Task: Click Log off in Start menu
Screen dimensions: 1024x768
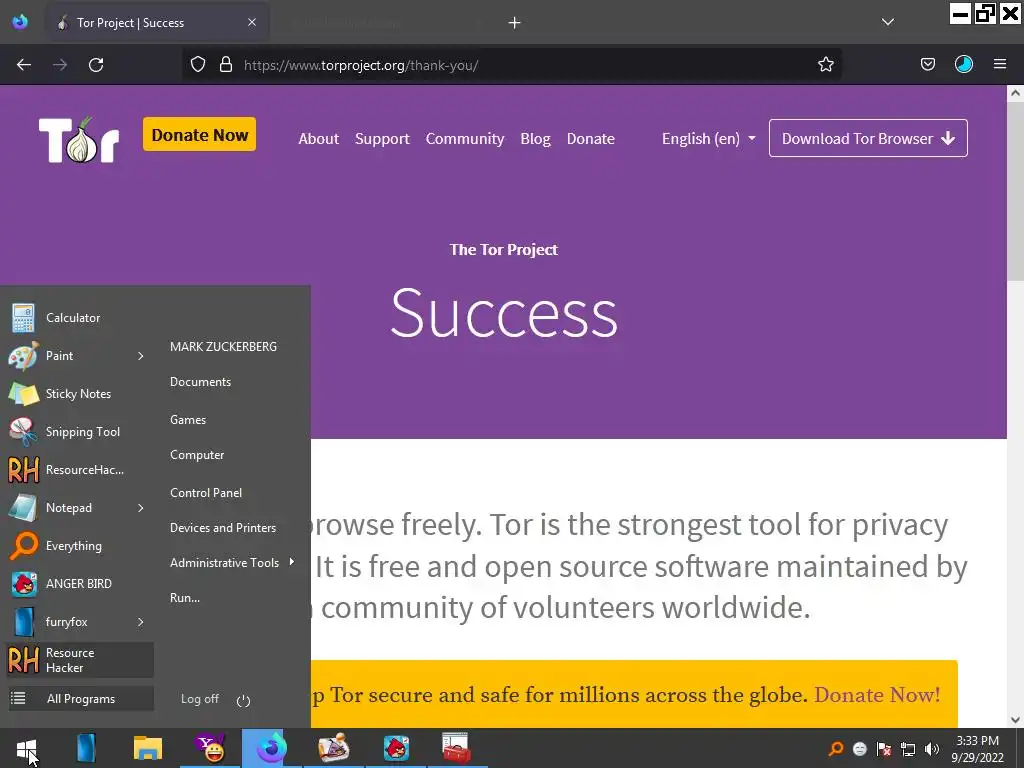Action: (x=200, y=699)
